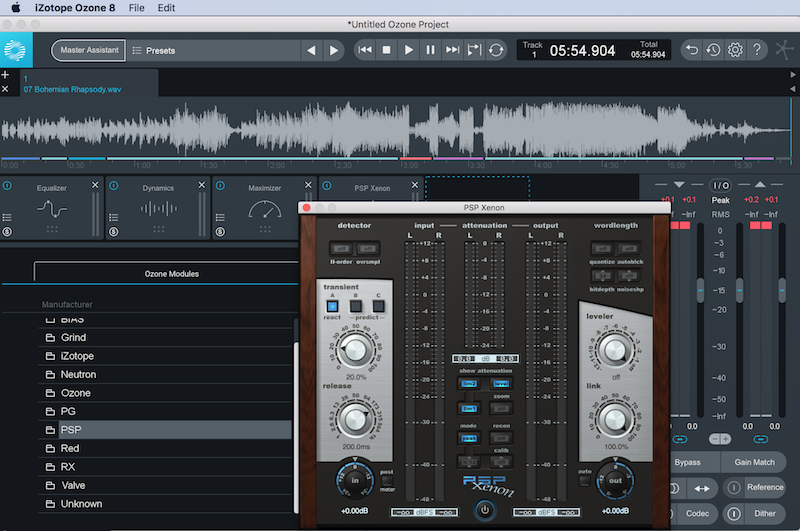800x531 pixels.
Task: Start playback with the Play button
Action: [x=408, y=49]
